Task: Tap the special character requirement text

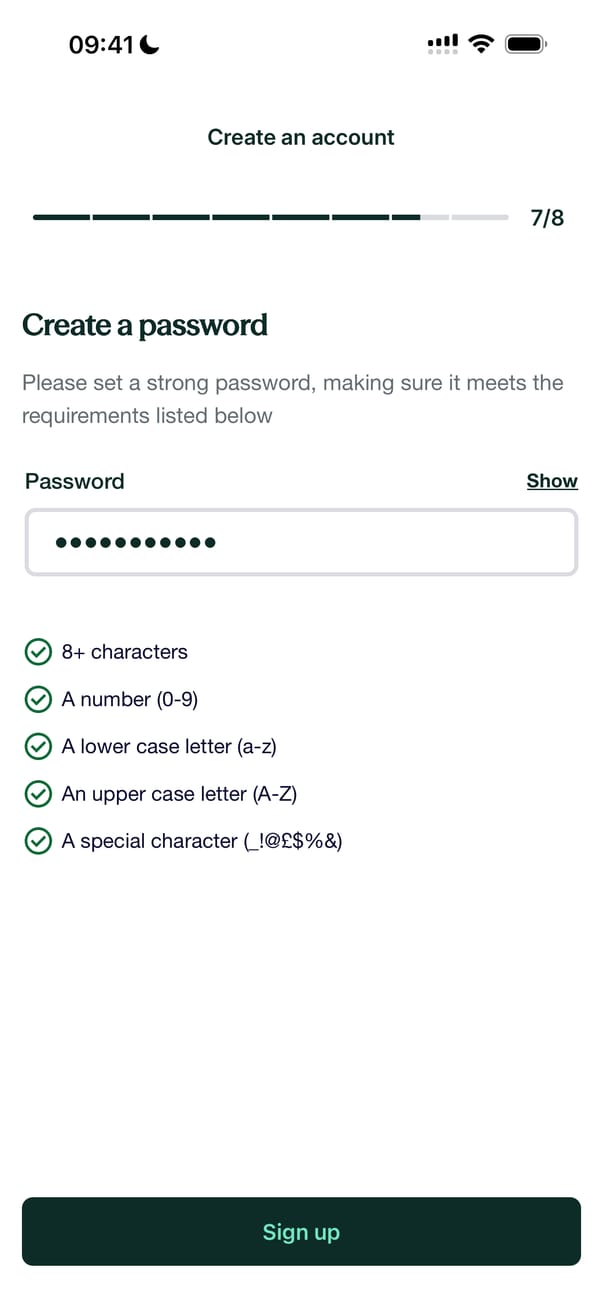Action: tap(202, 841)
